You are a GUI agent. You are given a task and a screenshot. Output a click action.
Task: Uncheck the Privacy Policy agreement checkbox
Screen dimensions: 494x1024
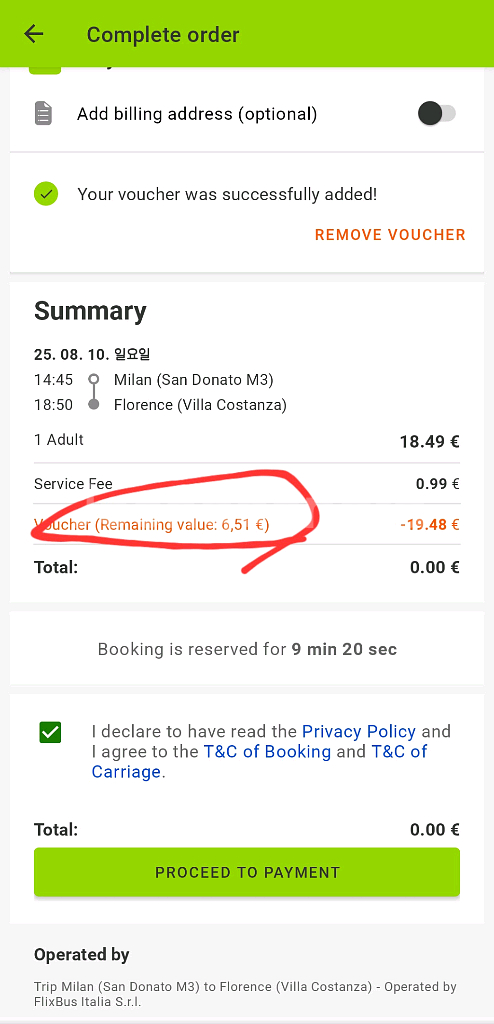[x=50, y=732]
